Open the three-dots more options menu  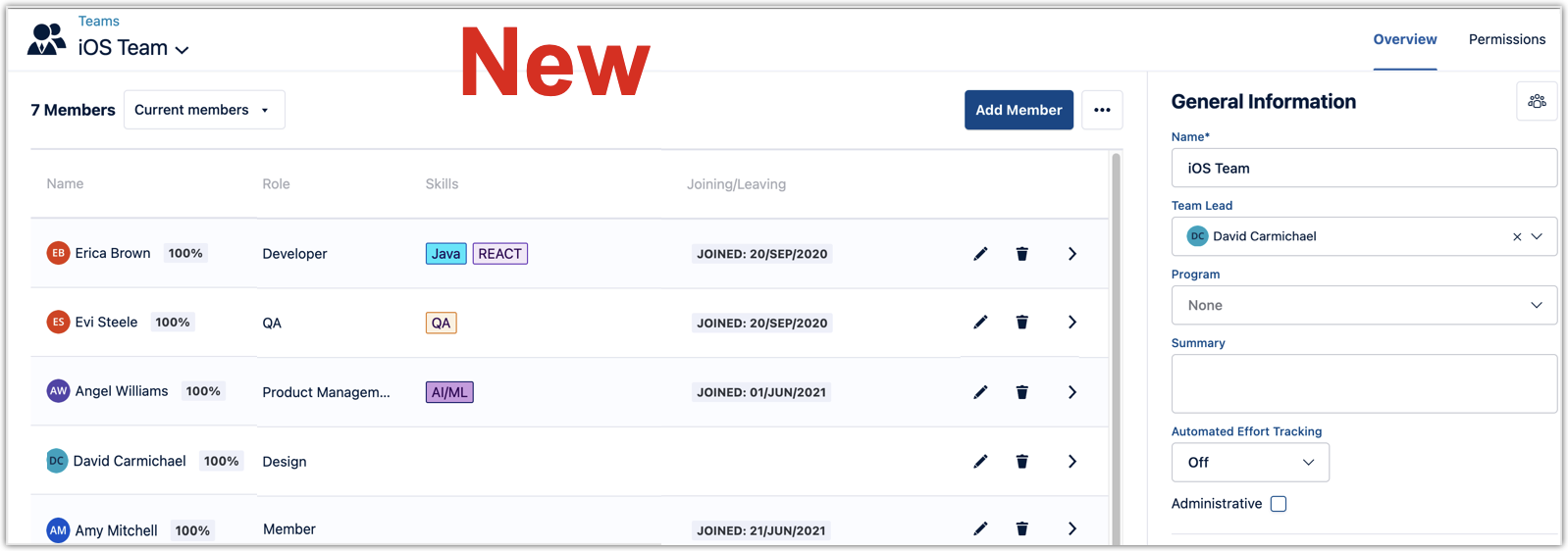click(x=1102, y=110)
